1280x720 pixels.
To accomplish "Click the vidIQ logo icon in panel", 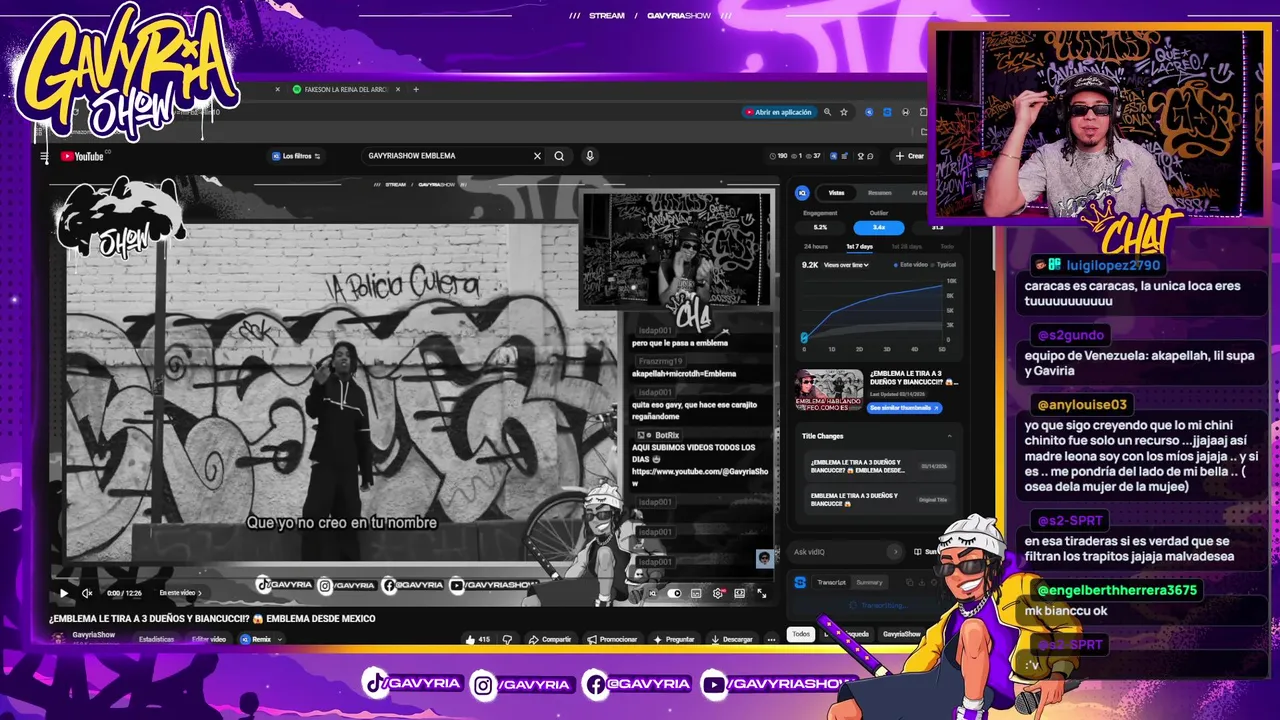I will coord(801,193).
